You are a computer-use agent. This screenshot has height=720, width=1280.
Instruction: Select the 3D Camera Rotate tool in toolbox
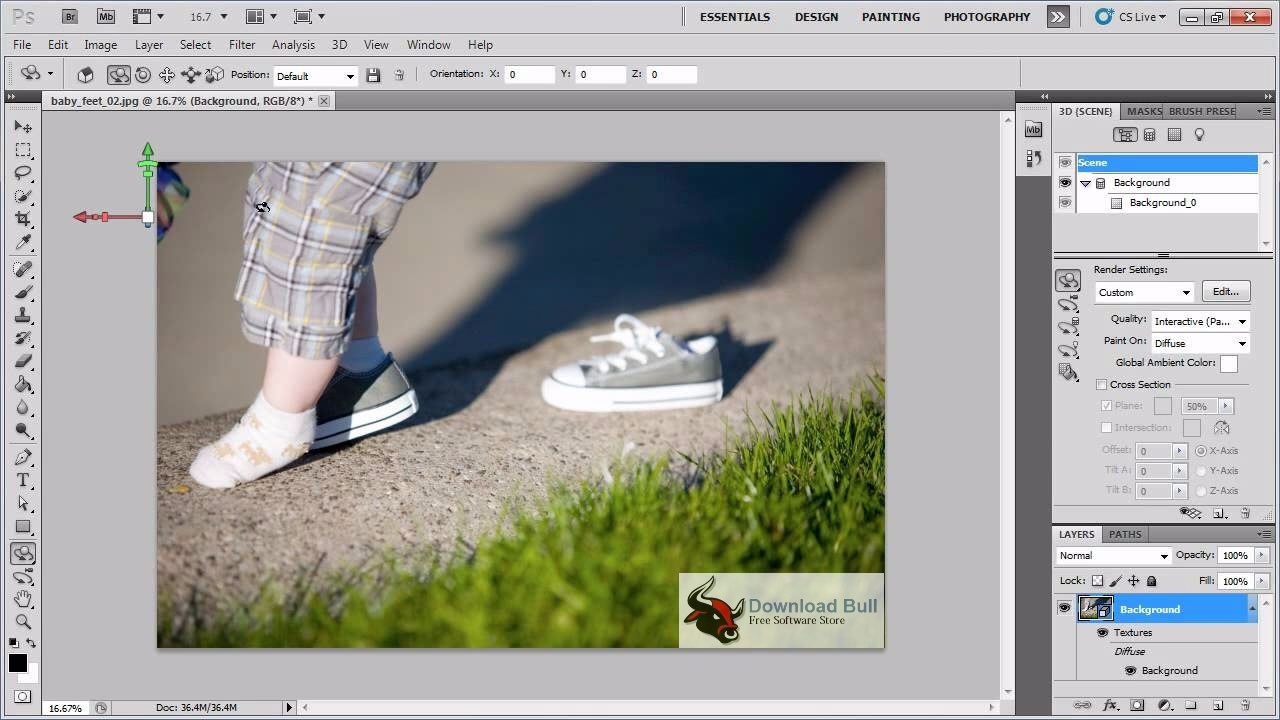coord(23,576)
